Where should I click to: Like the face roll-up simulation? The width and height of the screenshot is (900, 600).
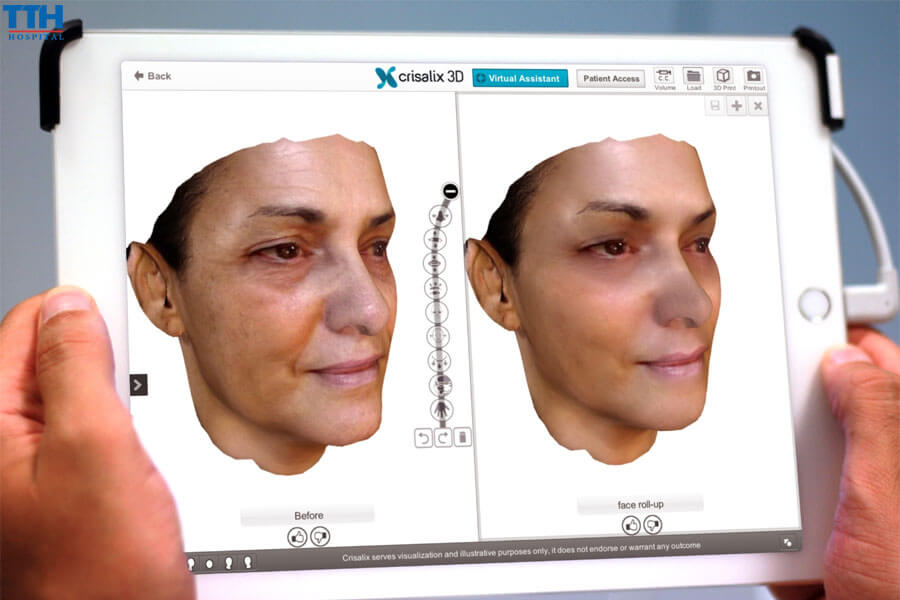click(x=631, y=525)
